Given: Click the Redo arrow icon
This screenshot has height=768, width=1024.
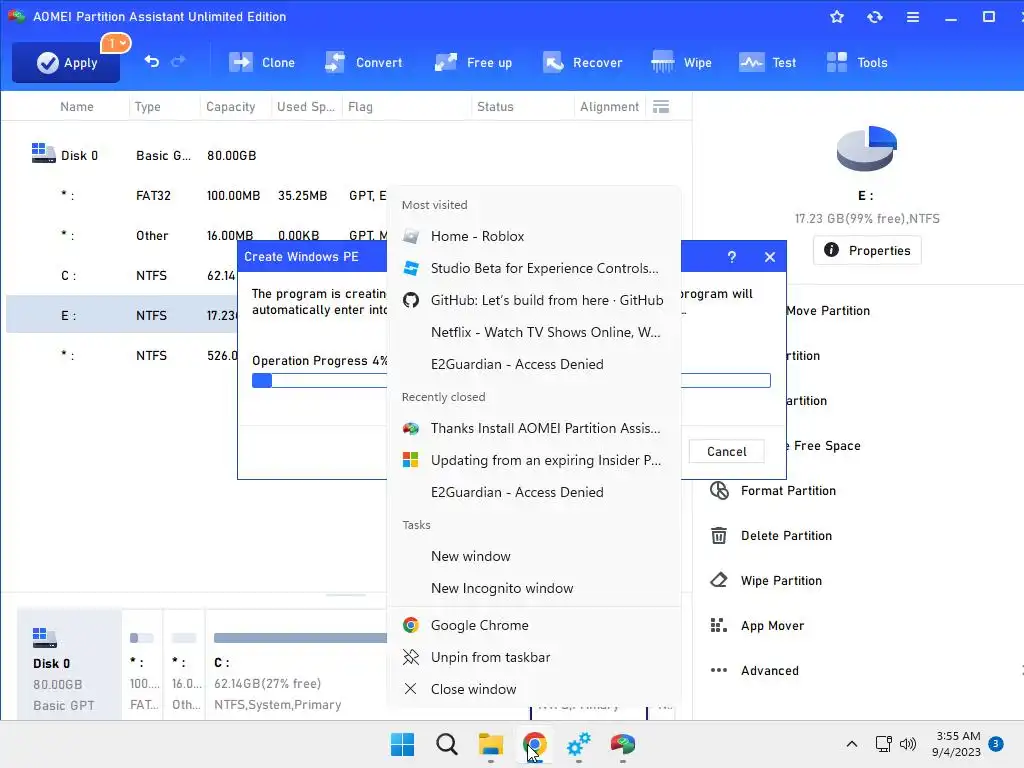Looking at the screenshot, I should [x=178, y=61].
